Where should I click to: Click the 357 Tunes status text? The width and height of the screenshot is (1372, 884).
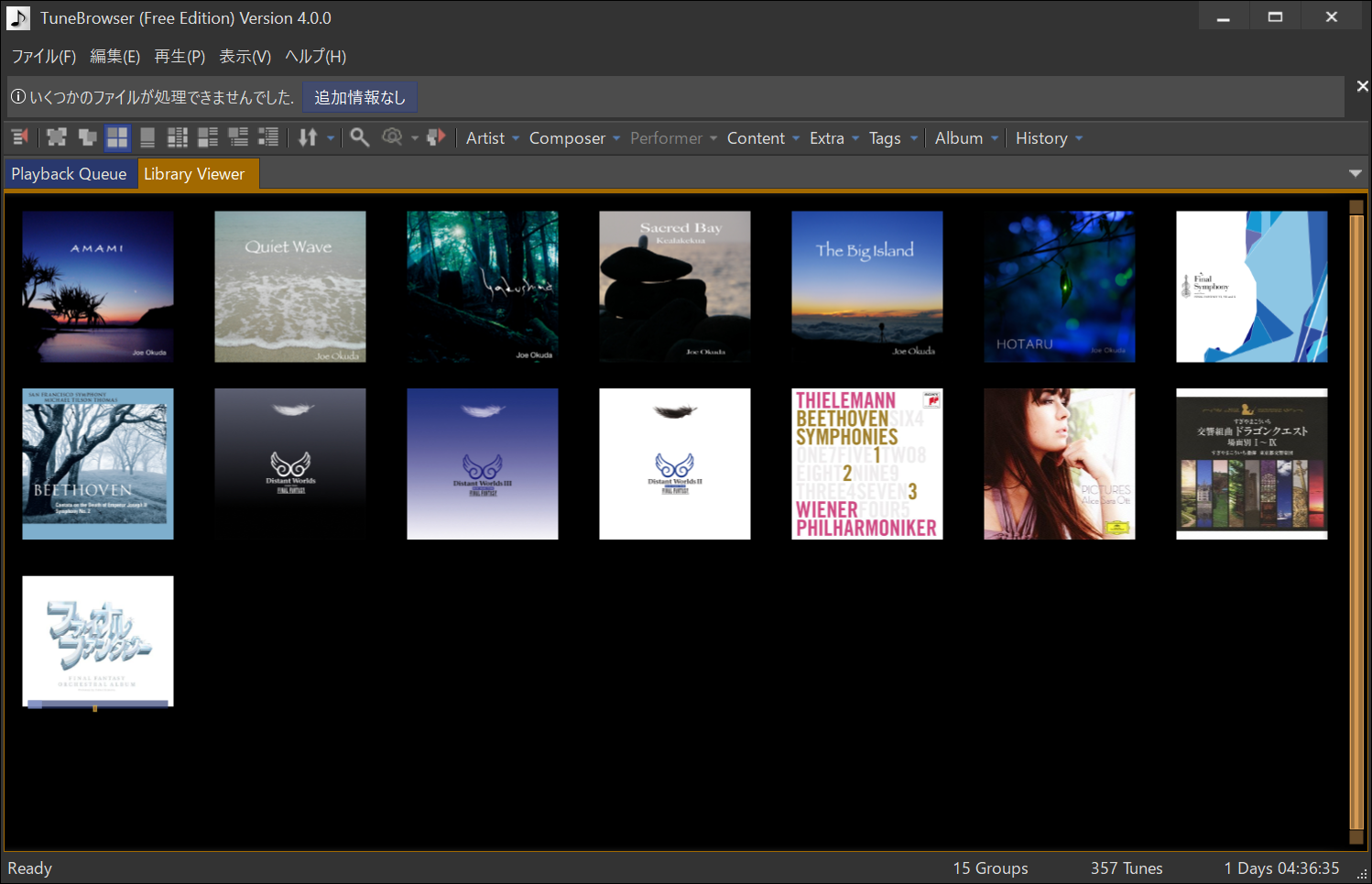(1127, 868)
